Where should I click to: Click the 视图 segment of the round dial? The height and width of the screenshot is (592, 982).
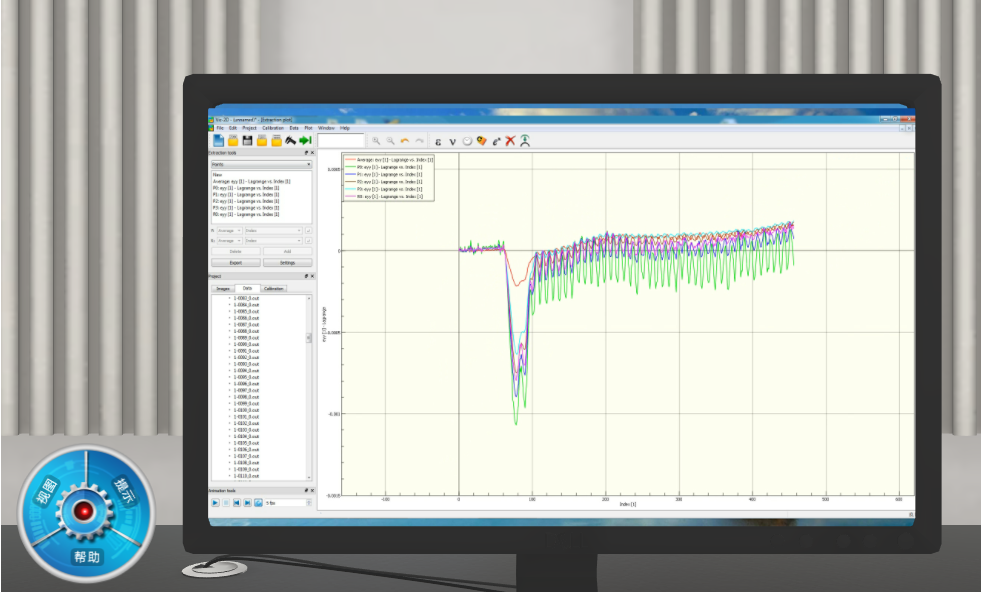pos(46,490)
